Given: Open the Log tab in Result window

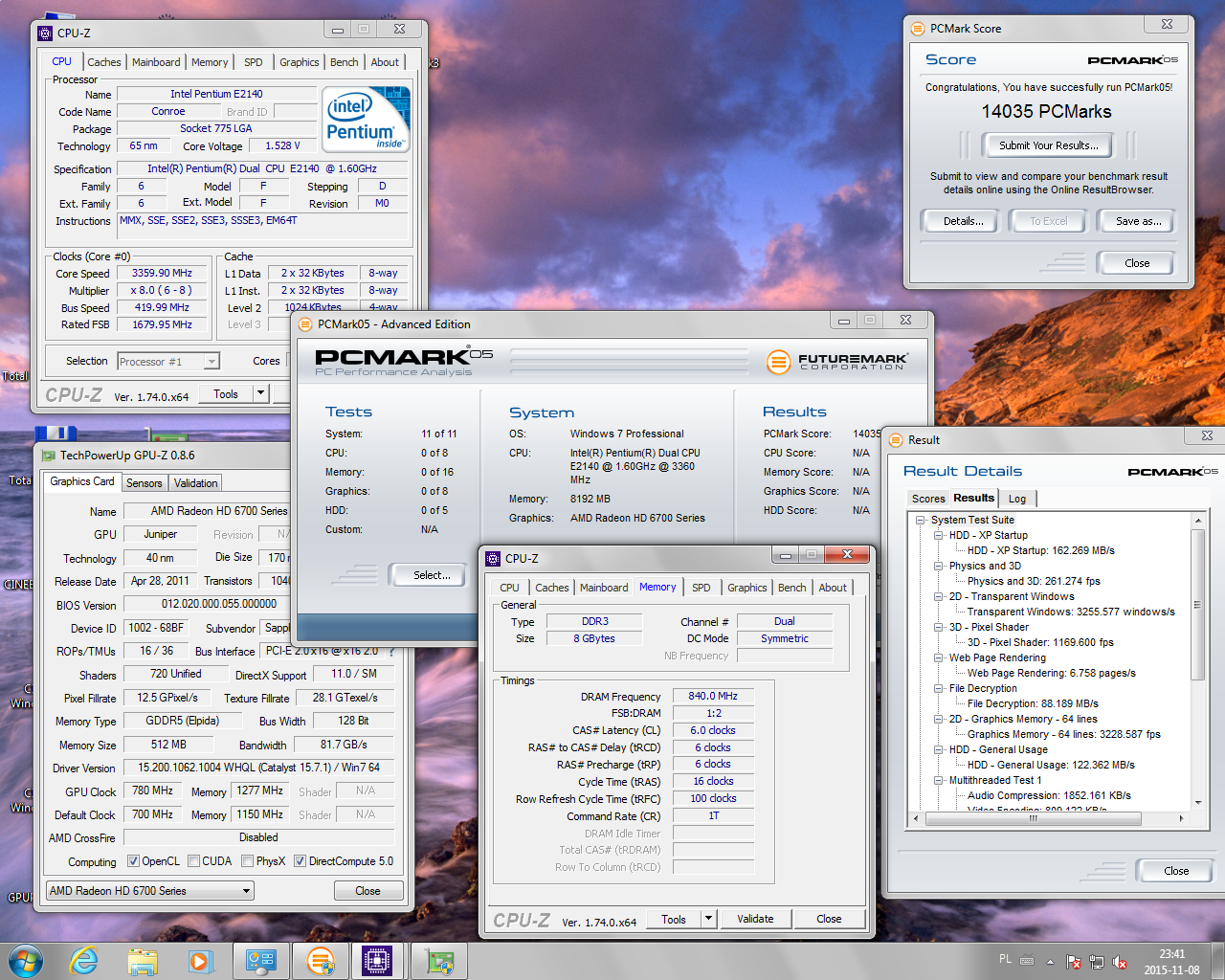Looking at the screenshot, I should pos(1017,499).
